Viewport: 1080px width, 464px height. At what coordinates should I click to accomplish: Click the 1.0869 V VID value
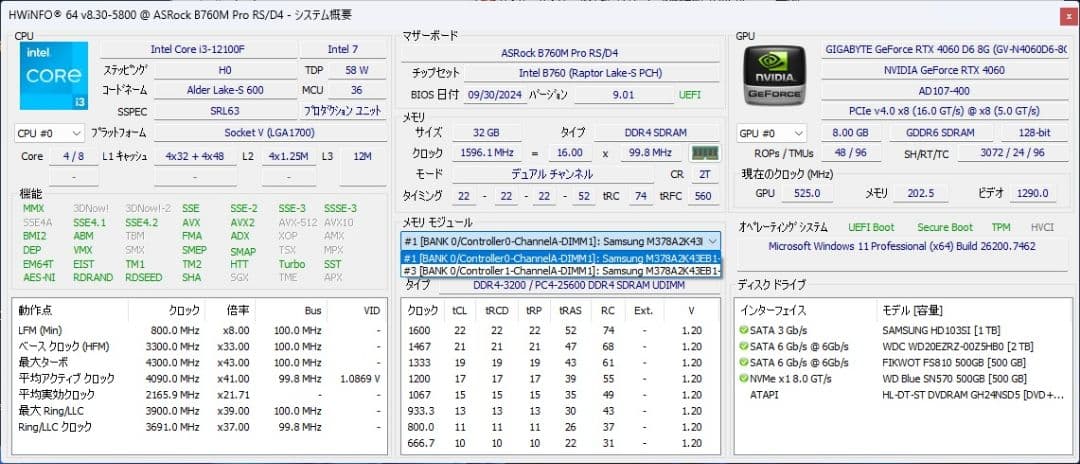[x=360, y=379]
